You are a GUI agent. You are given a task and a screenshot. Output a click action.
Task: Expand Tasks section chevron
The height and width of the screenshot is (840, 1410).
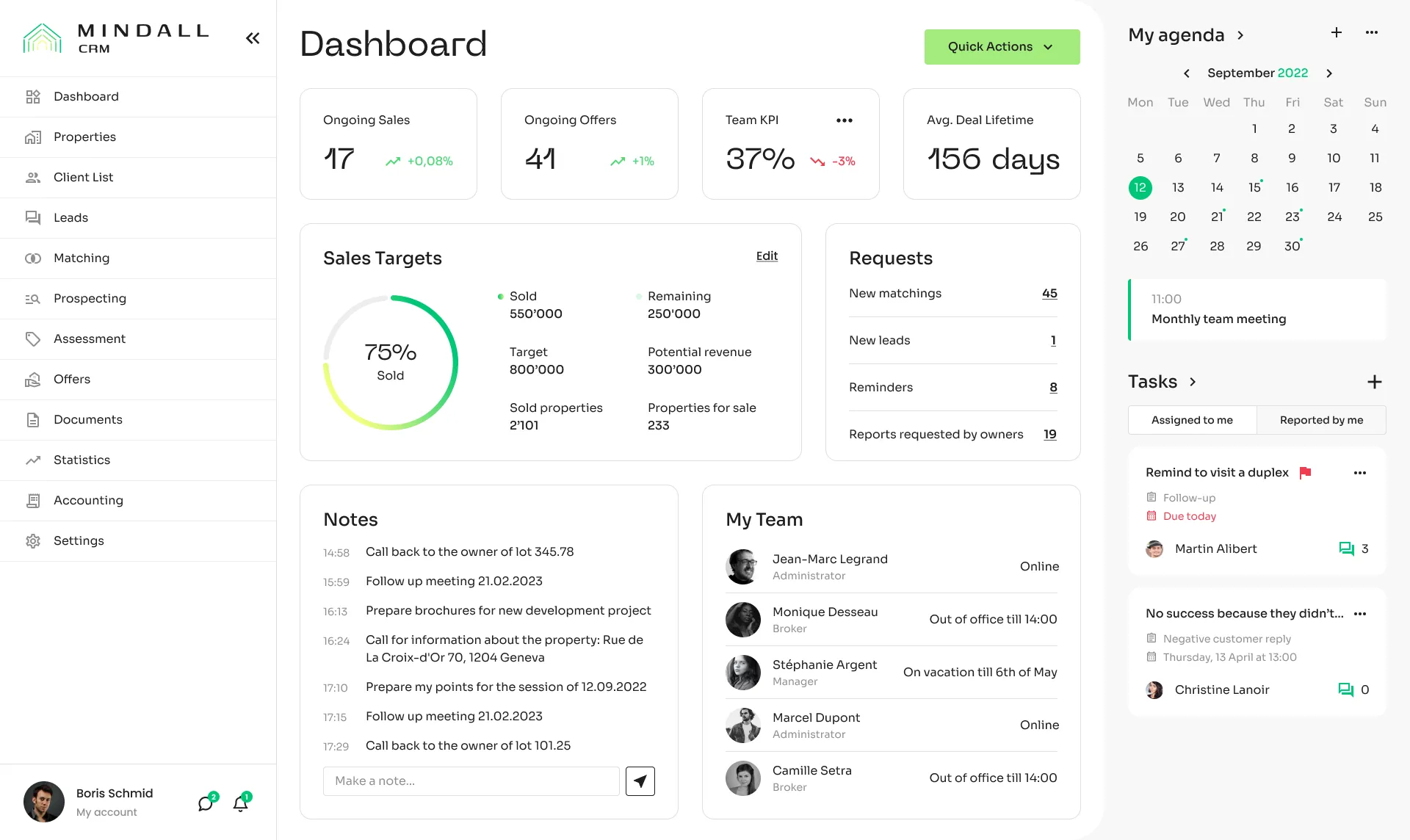1193,382
